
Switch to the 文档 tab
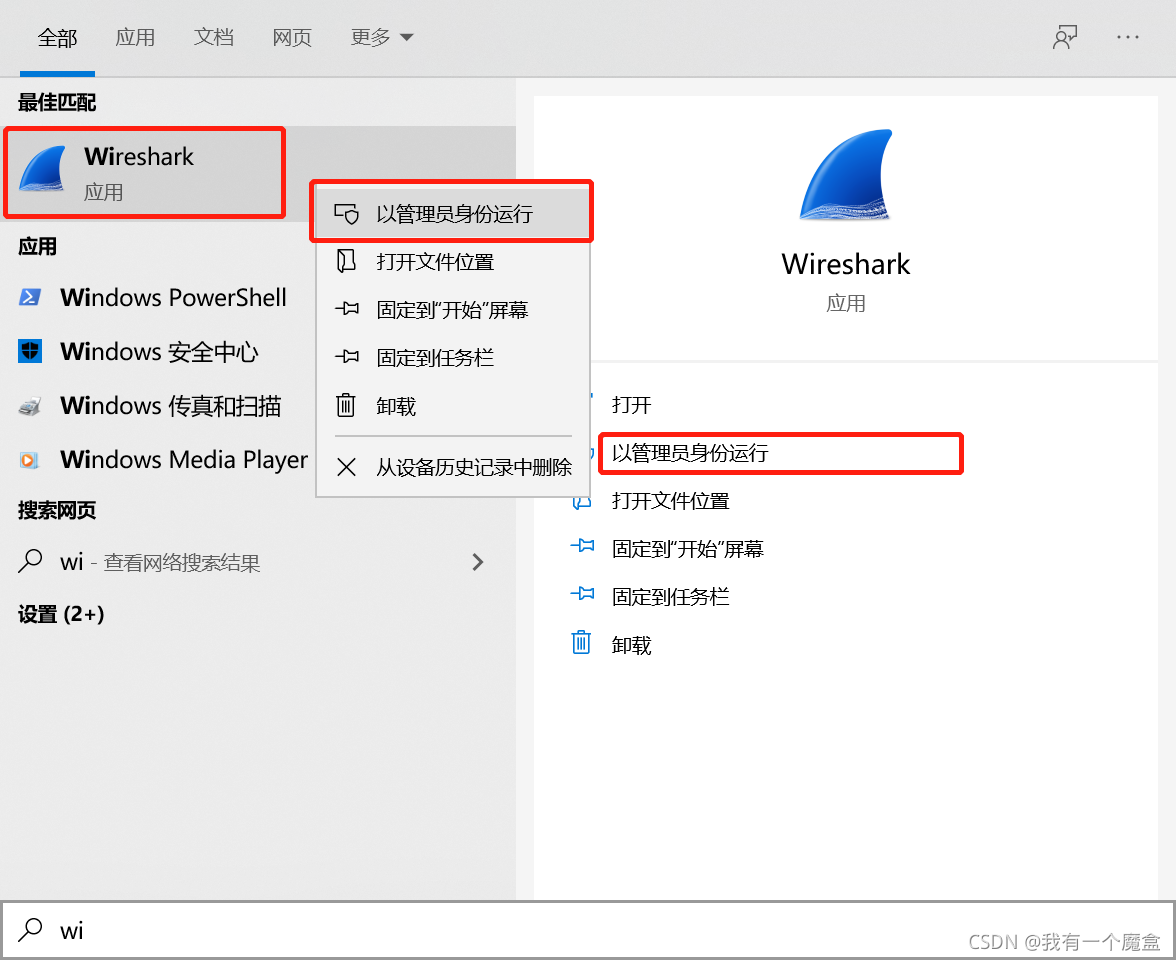tap(214, 38)
